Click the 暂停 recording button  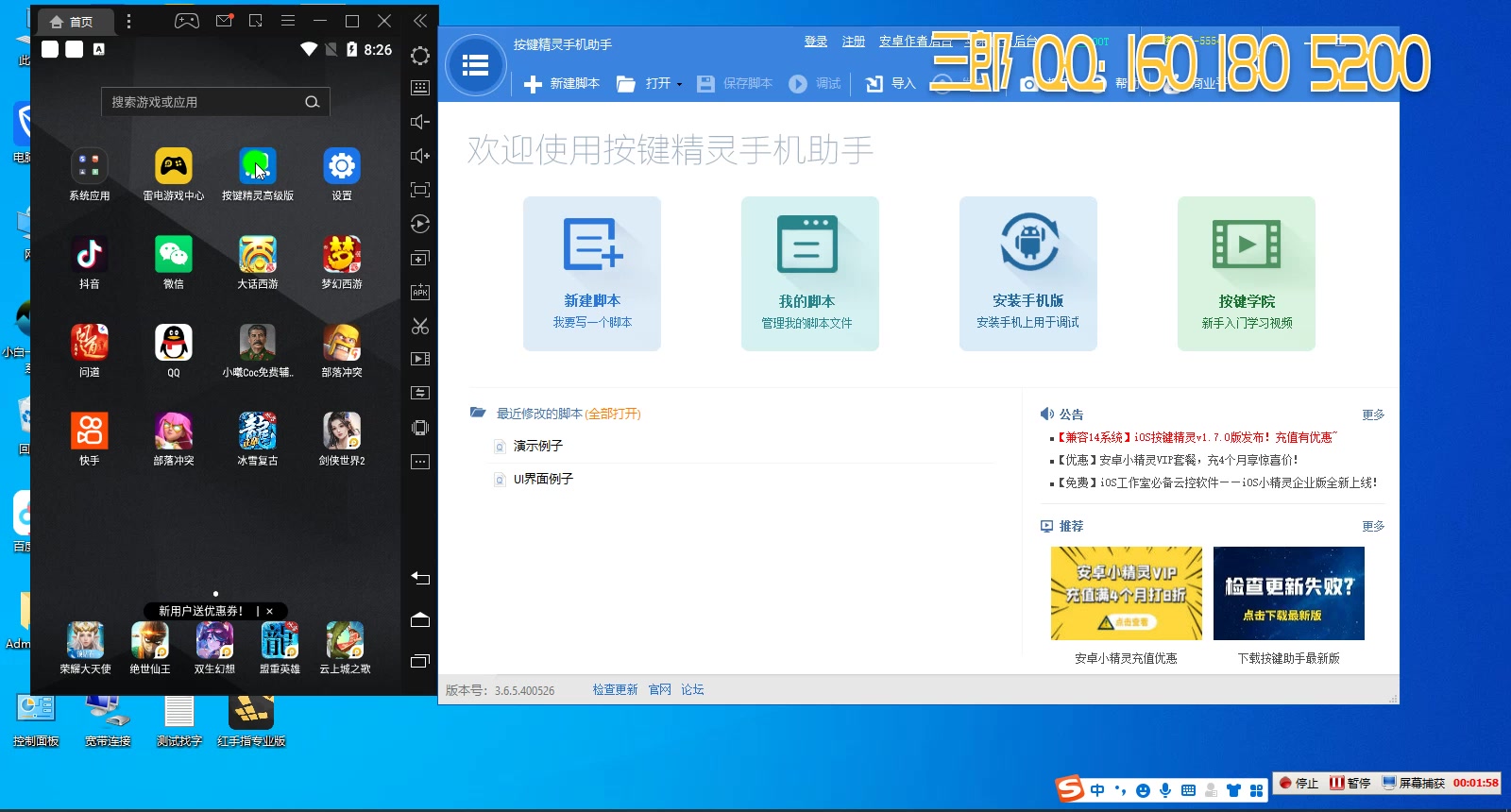[x=1350, y=783]
